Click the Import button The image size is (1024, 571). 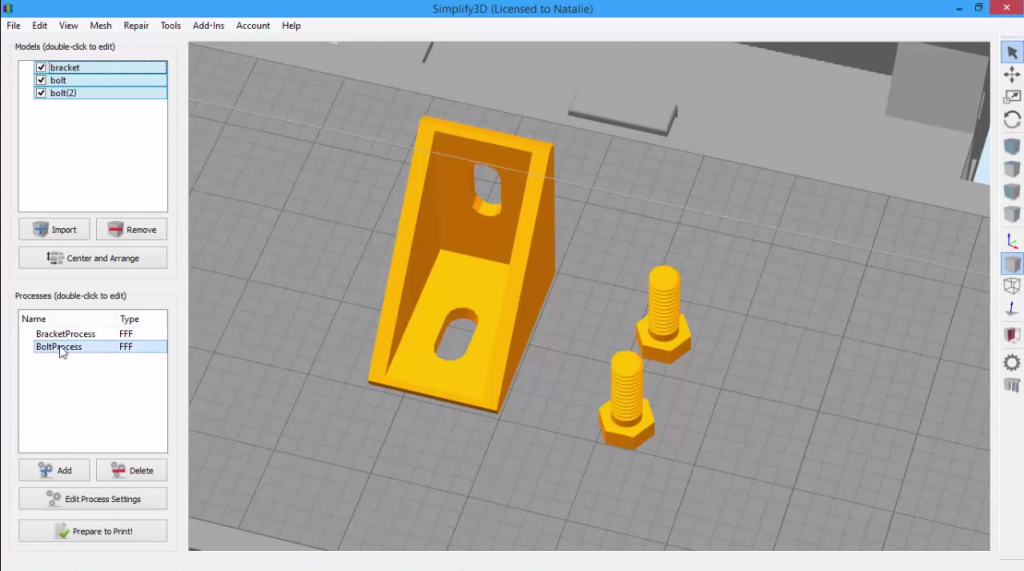point(54,229)
